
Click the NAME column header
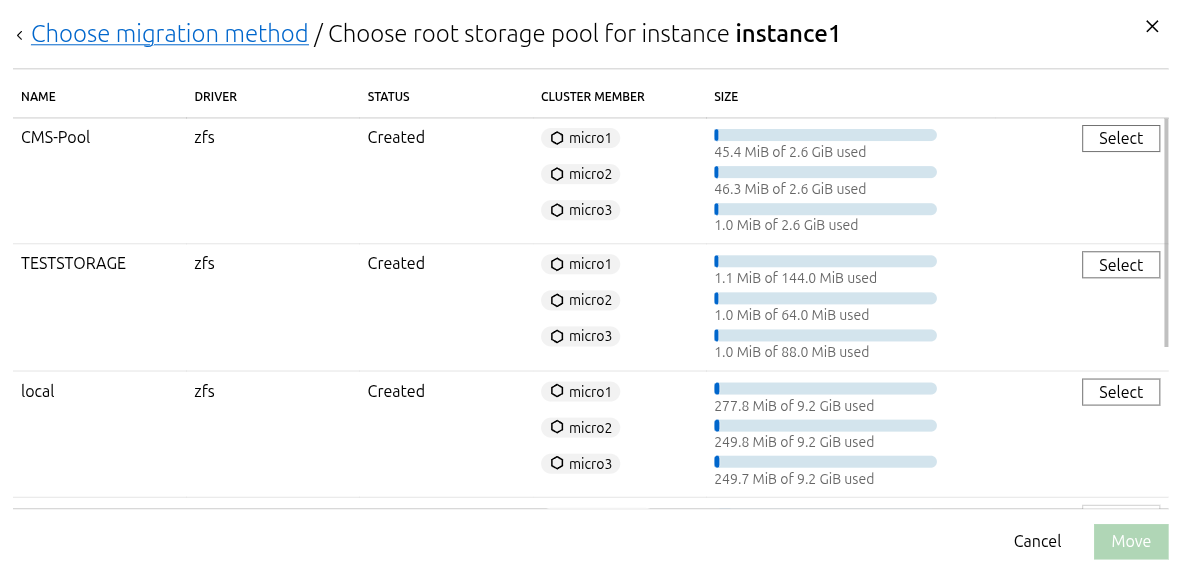[x=38, y=97]
